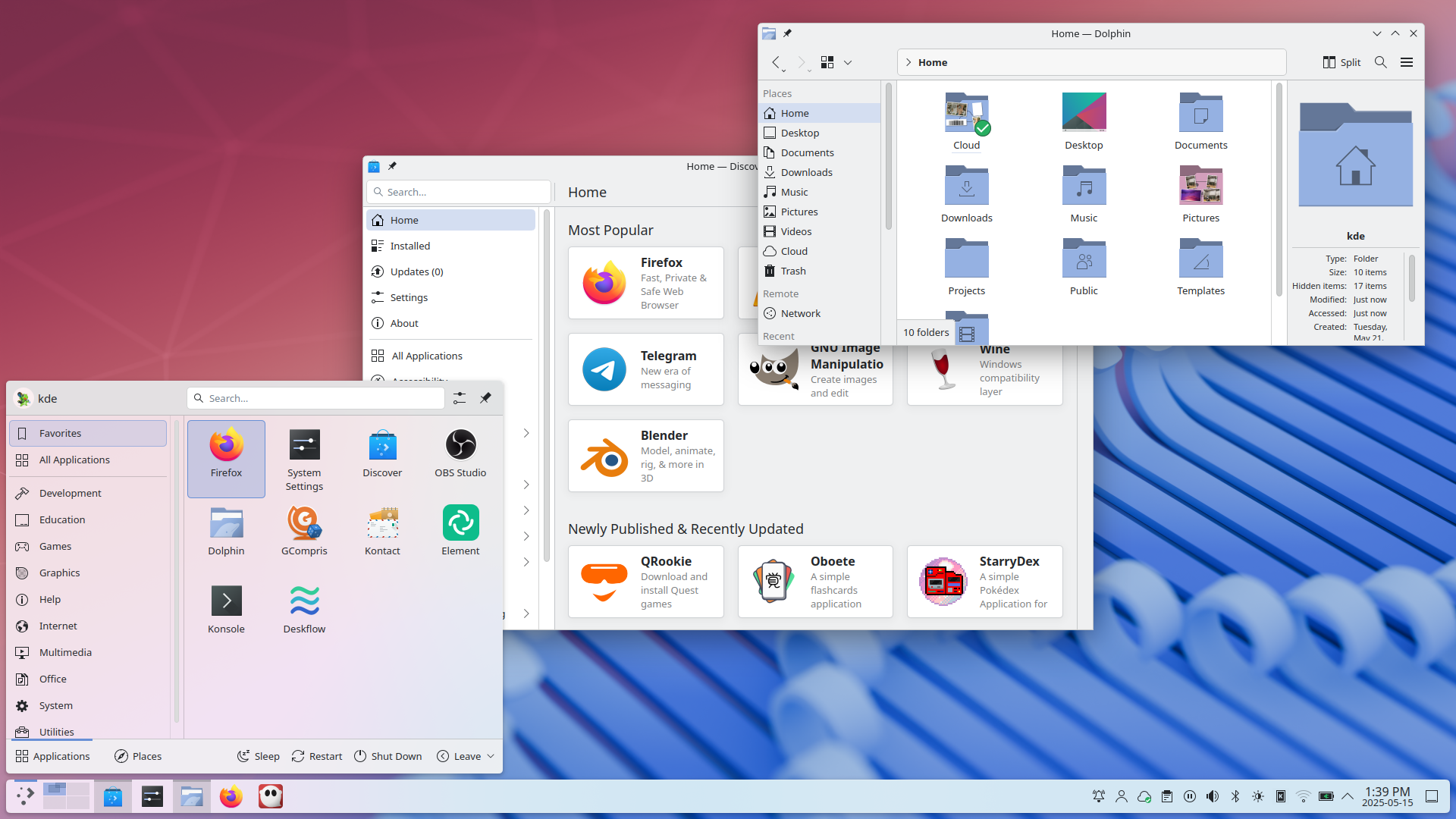The width and height of the screenshot is (1456, 819).
Task: Select Installed in Discover sidebar
Action: point(409,246)
